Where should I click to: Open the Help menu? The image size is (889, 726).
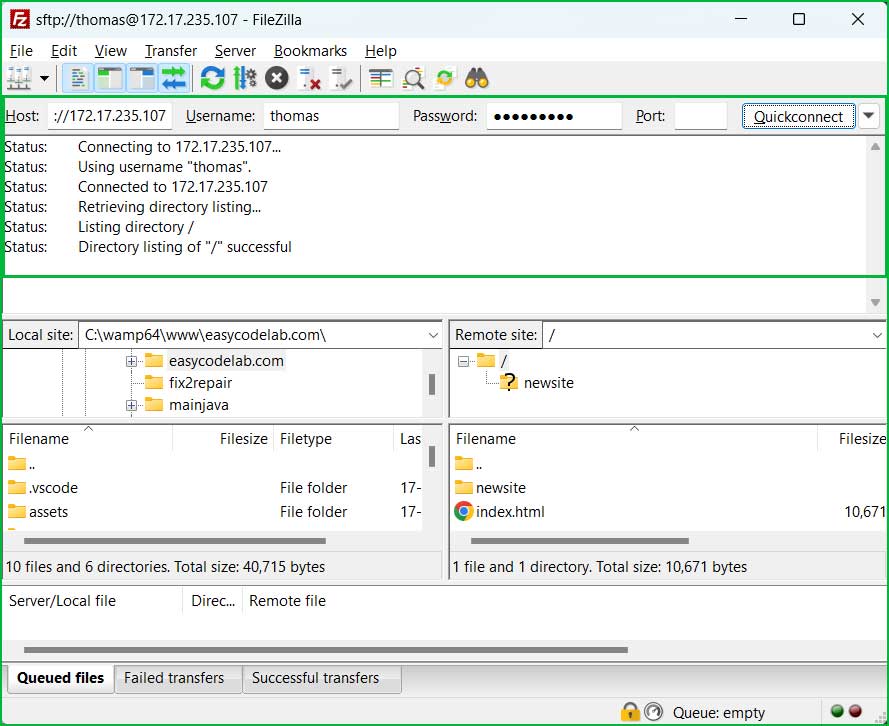[380, 51]
